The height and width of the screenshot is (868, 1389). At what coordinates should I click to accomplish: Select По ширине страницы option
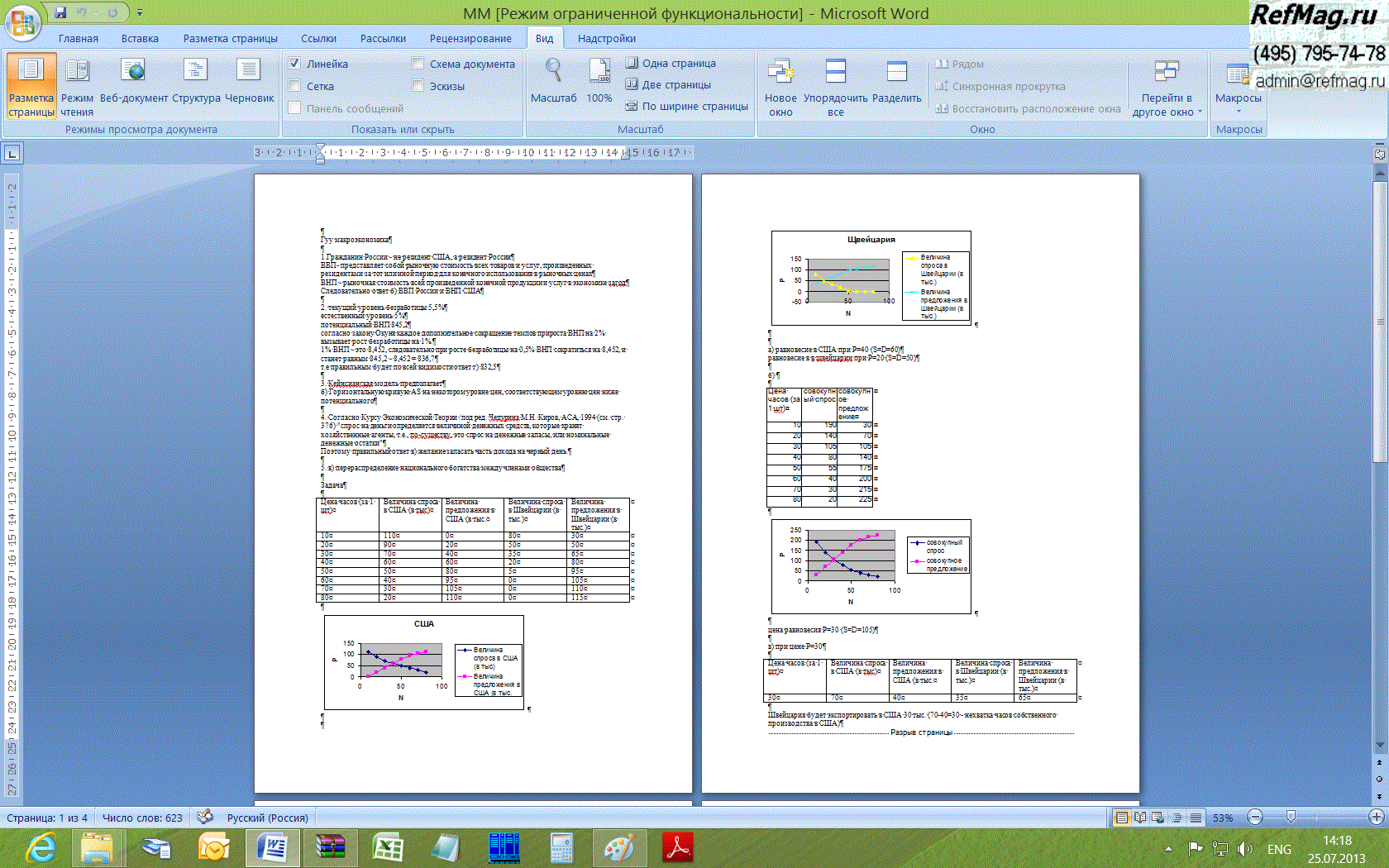click(x=687, y=106)
